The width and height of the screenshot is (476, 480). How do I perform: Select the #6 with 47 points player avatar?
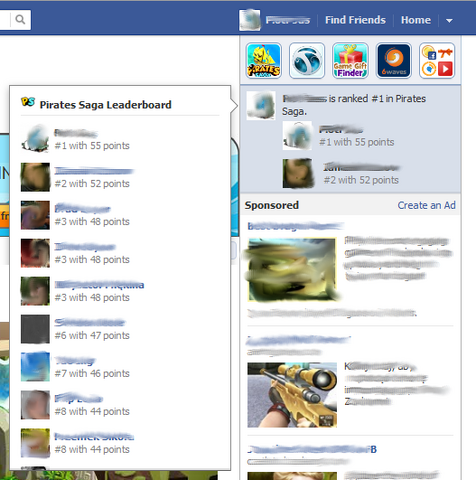click(x=35, y=329)
